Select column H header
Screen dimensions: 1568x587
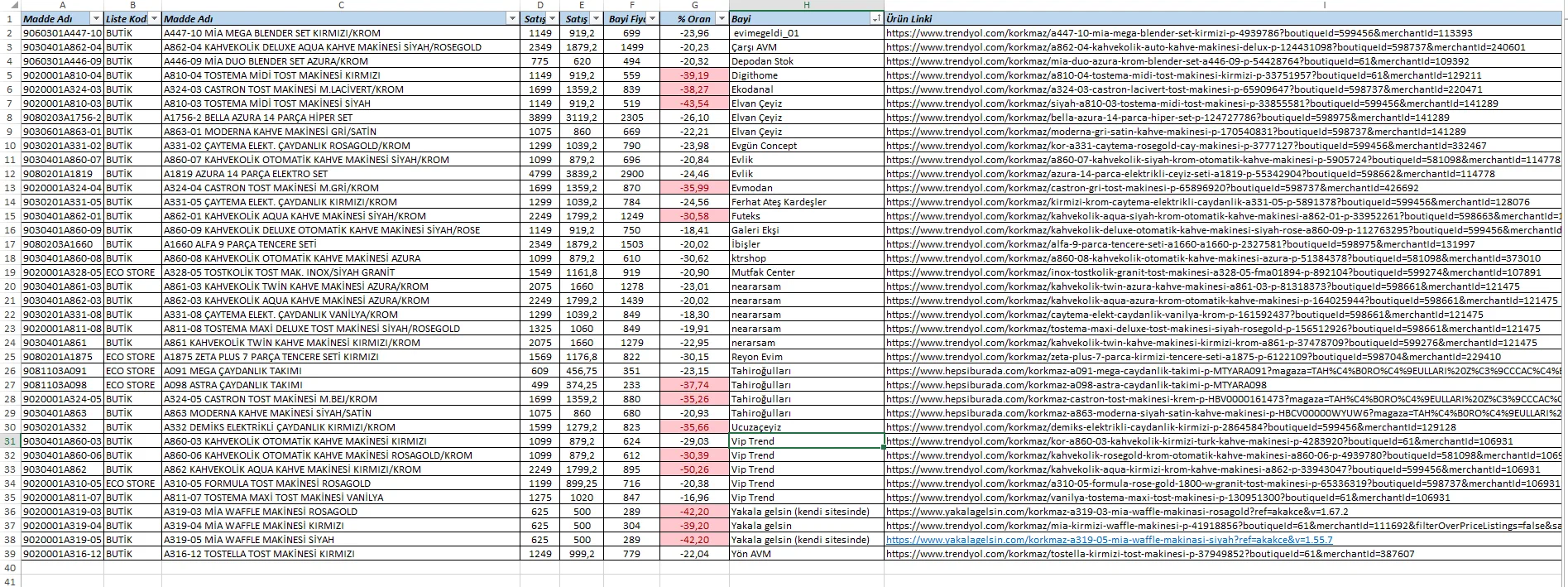point(807,5)
